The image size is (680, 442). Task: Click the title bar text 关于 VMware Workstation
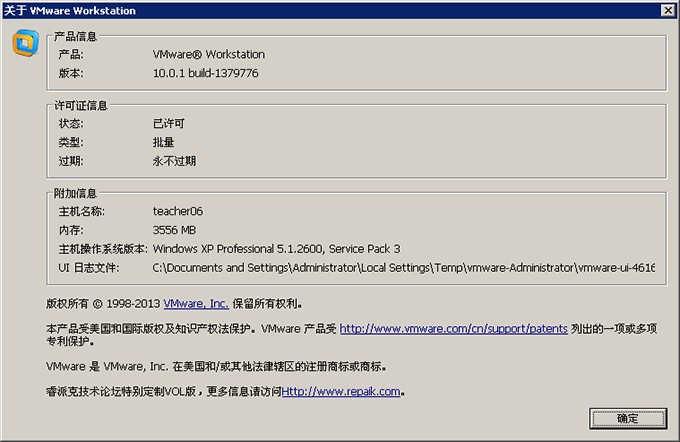70,10
